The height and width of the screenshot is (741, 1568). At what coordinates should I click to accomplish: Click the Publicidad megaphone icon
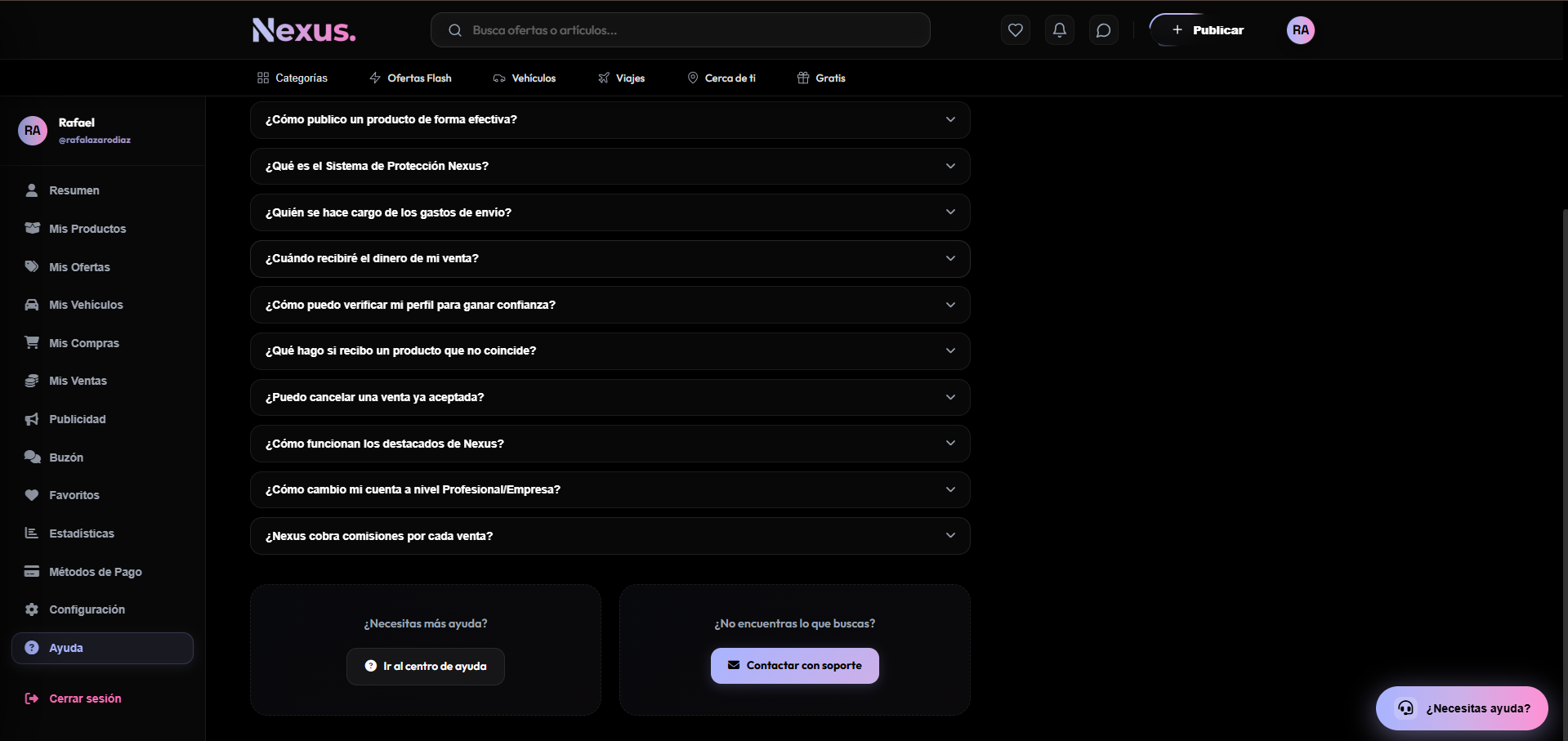pyautogui.click(x=32, y=419)
